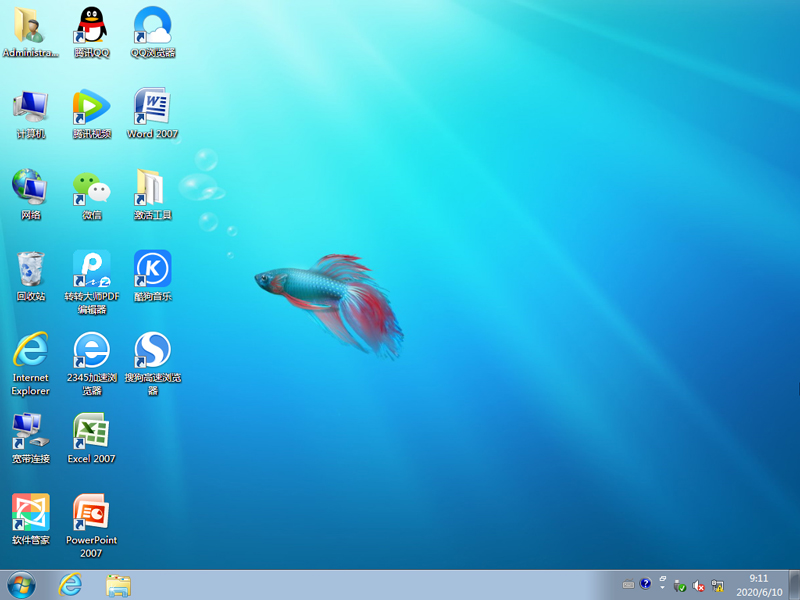This screenshot has height=600, width=800.
Task: Open the Windows Start menu
Action: pos(20,585)
